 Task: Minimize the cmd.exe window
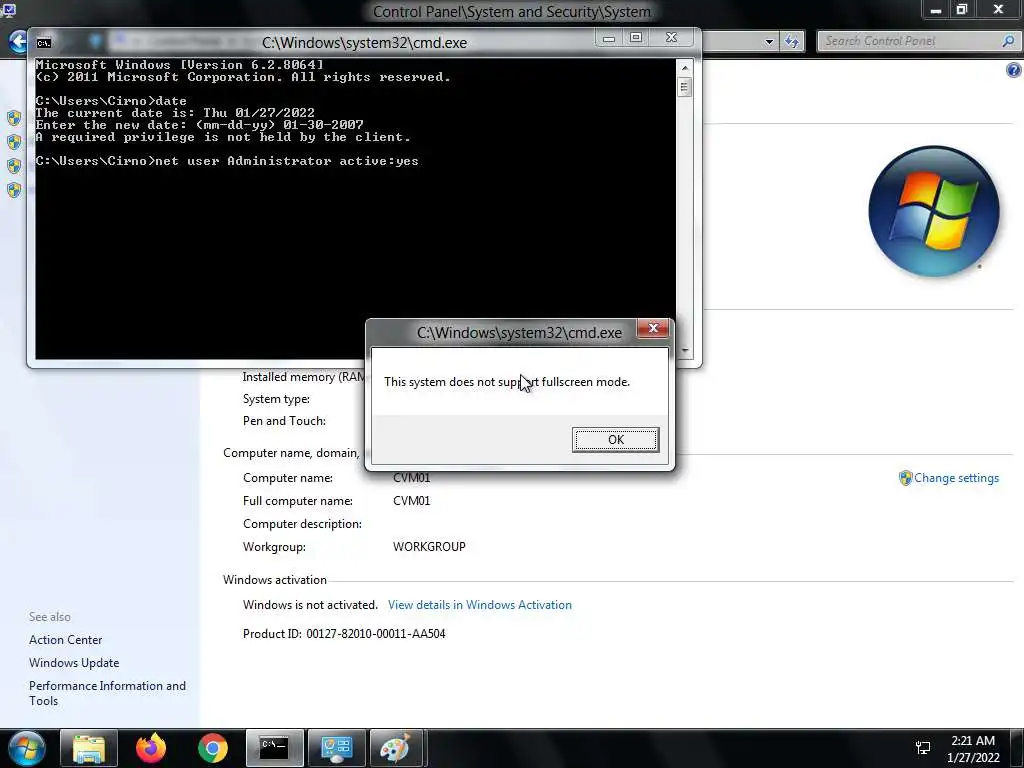609,38
